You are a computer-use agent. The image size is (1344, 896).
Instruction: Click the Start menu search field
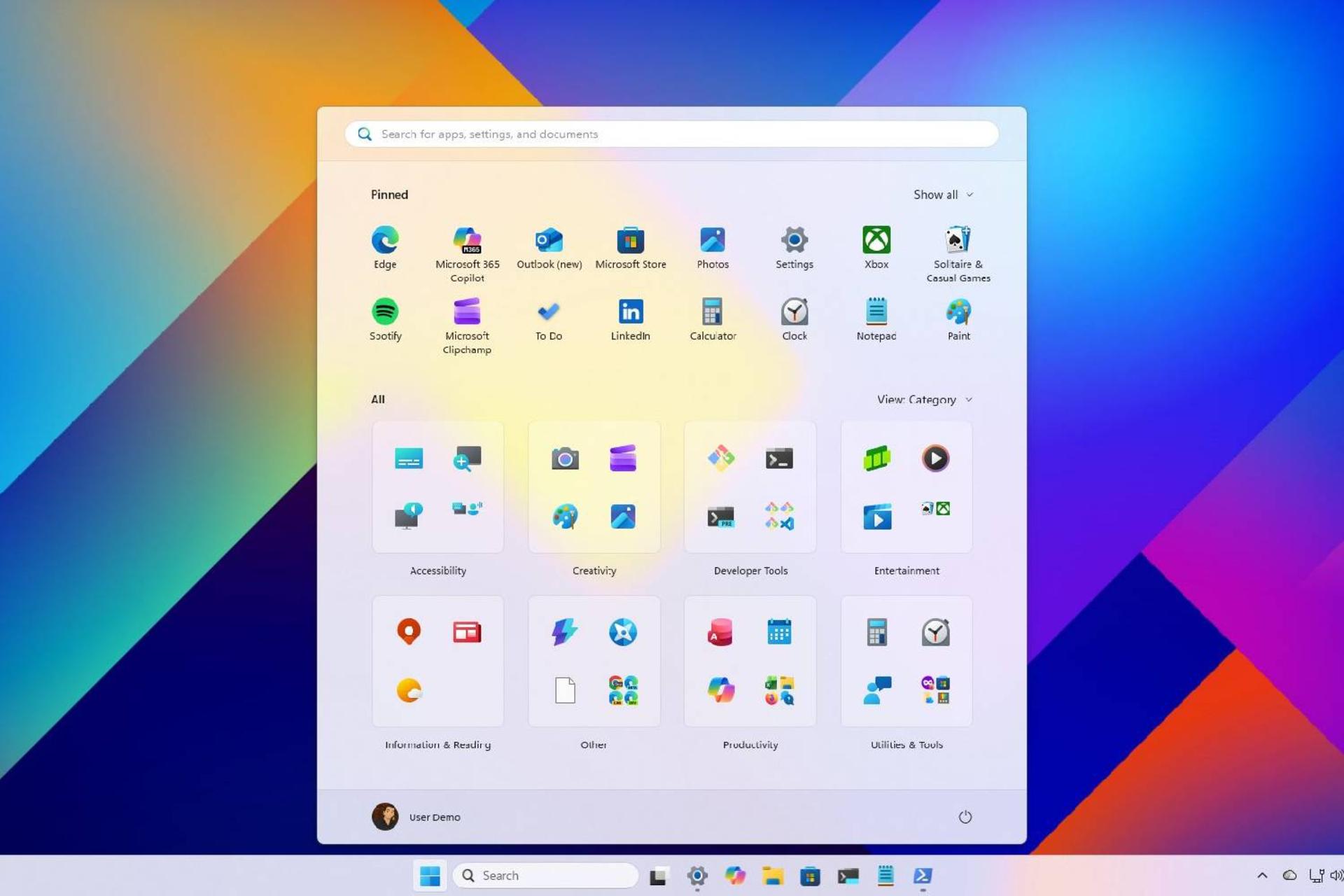click(672, 134)
